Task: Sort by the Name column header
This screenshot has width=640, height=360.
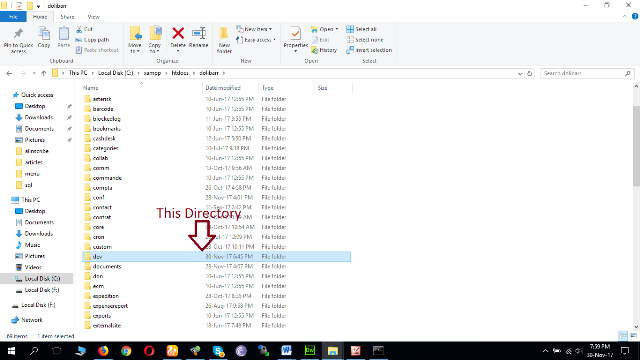Action: pyautogui.click(x=91, y=88)
